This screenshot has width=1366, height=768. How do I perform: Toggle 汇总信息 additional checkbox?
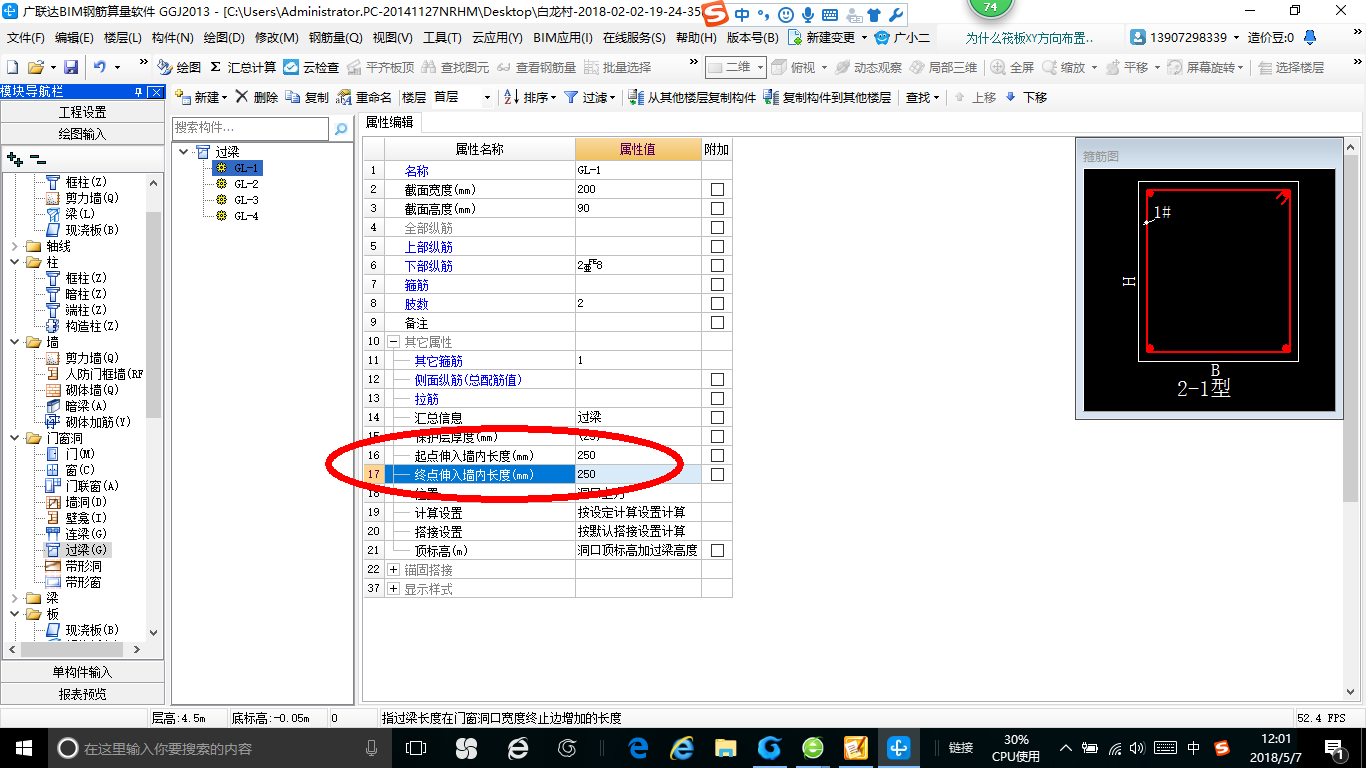(717, 417)
